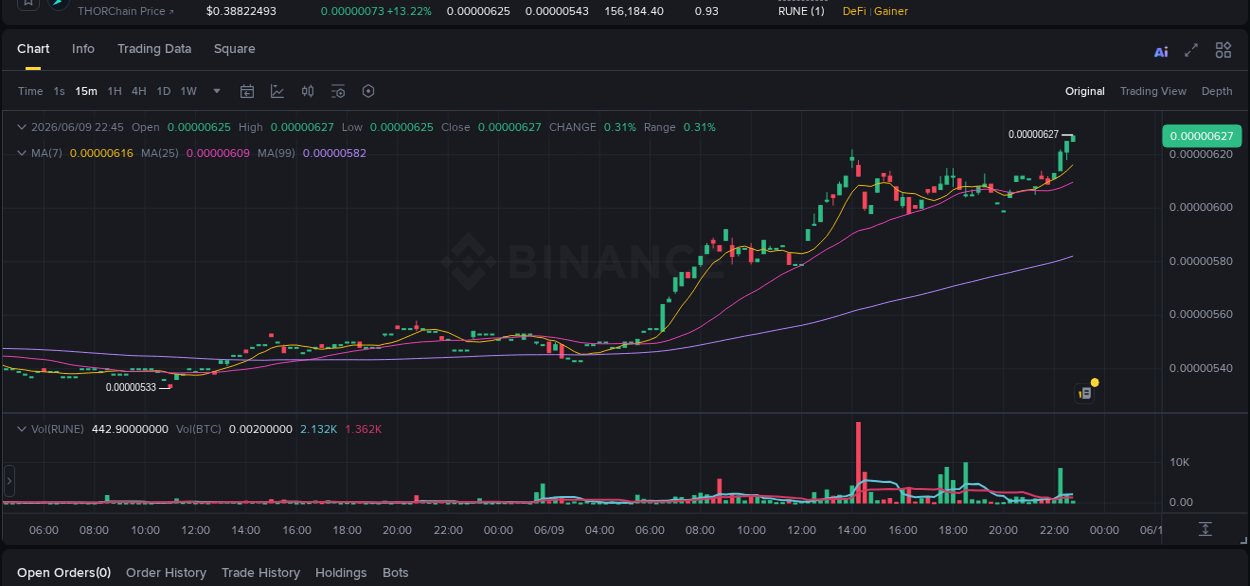This screenshot has width=1250, height=586.
Task: Click the 06/09 date label on time axis
Action: coord(550,530)
